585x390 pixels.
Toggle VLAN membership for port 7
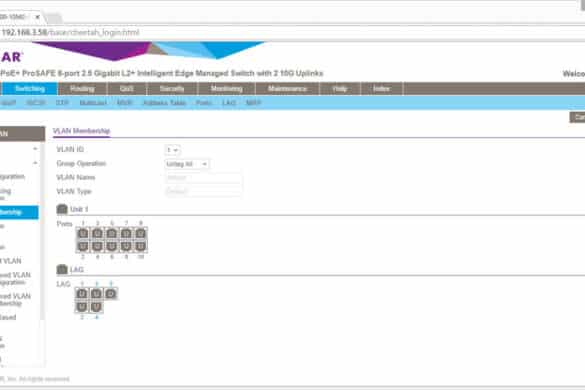(x=126, y=234)
